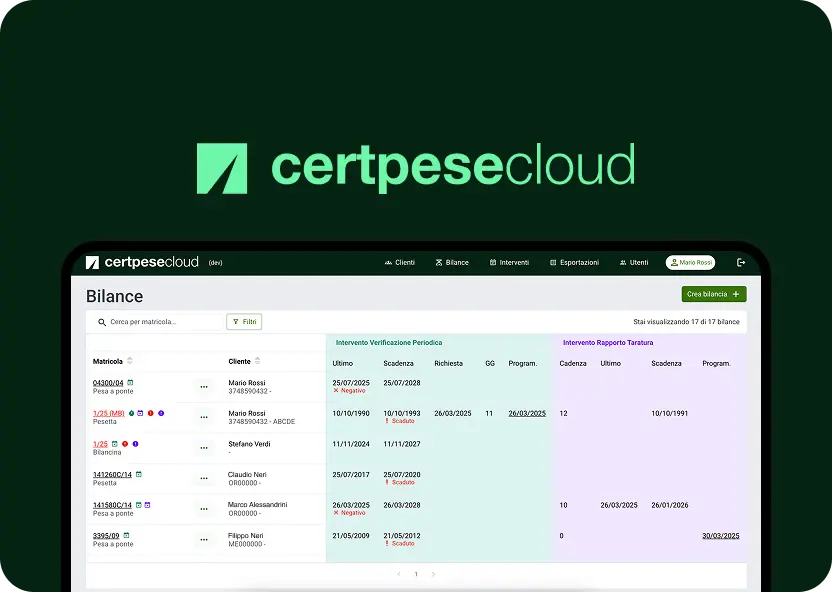Image resolution: width=832 pixels, height=592 pixels.
Task: Open actions menu on Claudio Neri's row
Action: (204, 476)
